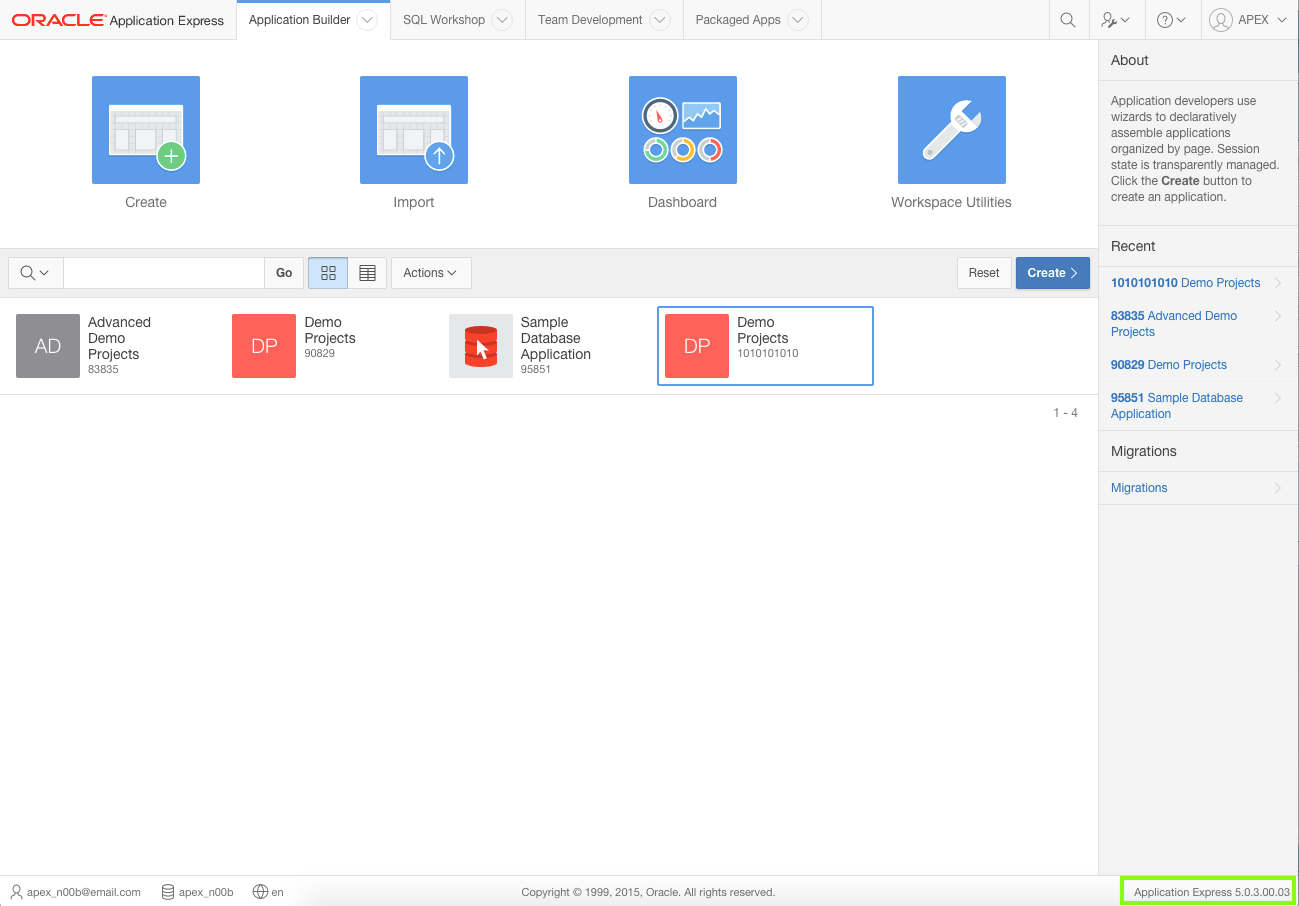
Task: Click the header search magnifier icon
Action: click(1068, 20)
